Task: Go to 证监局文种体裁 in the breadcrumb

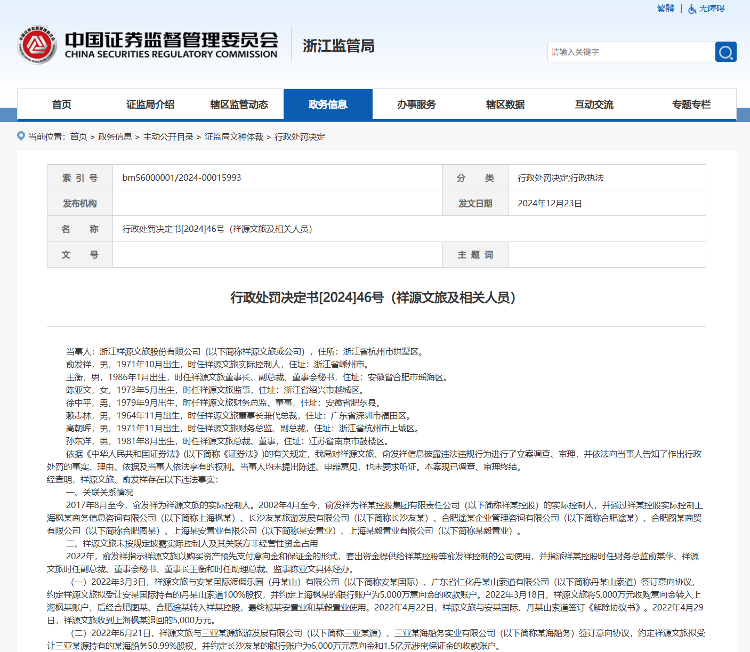Action: tap(234, 137)
